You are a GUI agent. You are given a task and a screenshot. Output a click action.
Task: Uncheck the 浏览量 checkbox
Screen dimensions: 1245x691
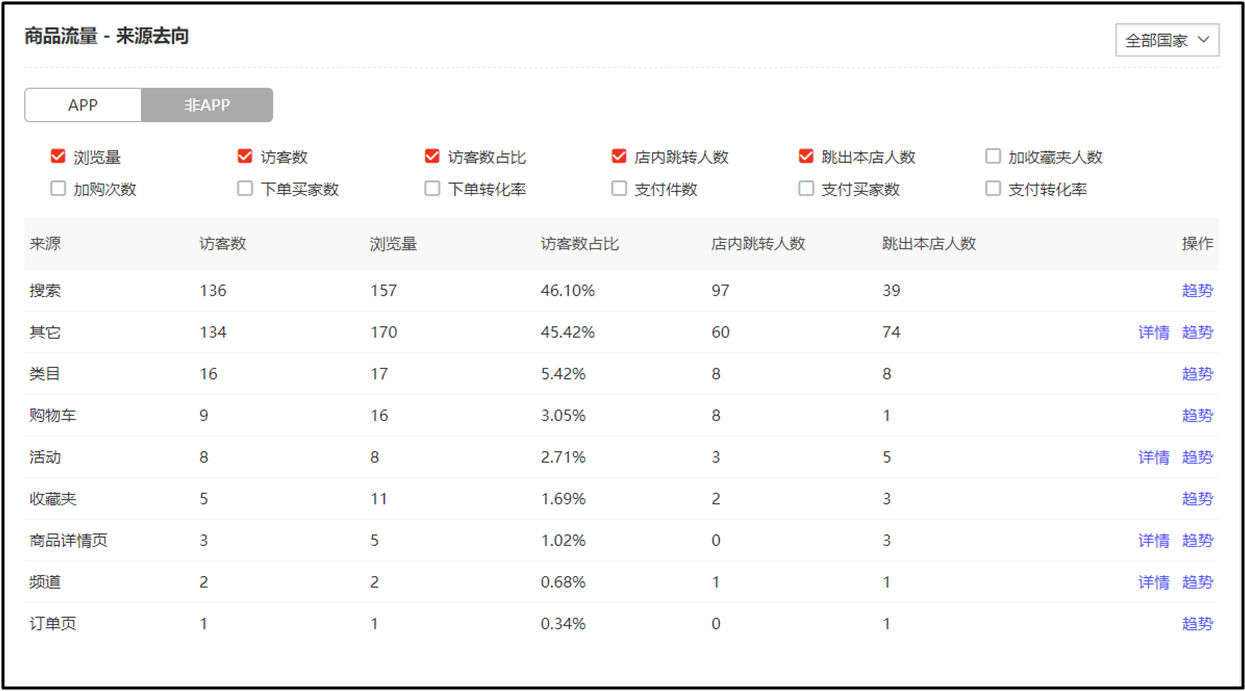pyautogui.click(x=58, y=156)
